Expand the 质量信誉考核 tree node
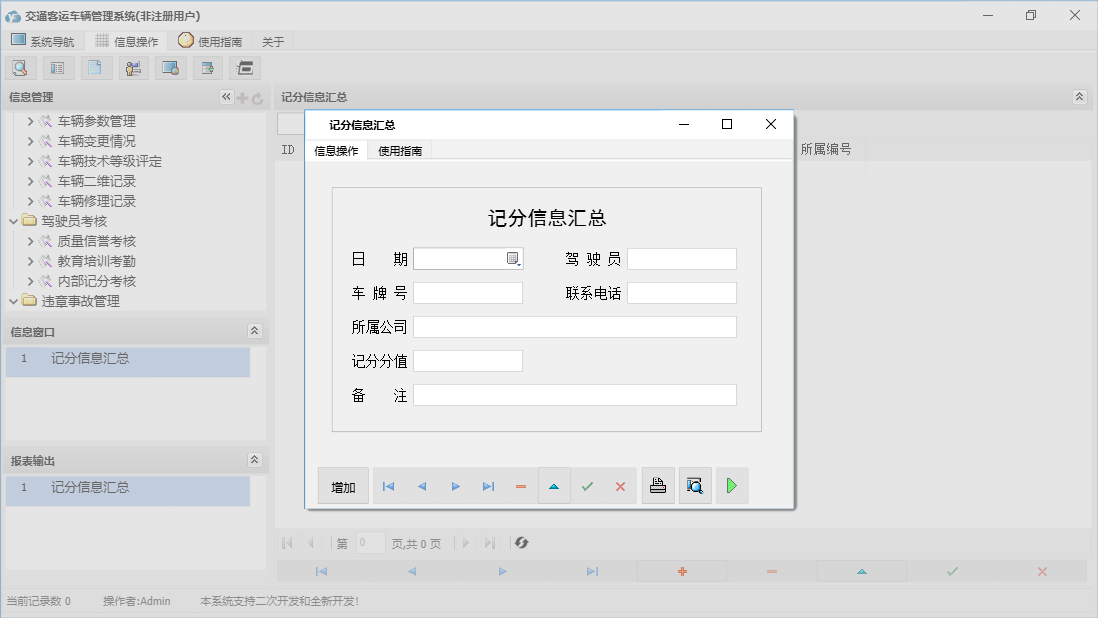Image resolution: width=1098 pixels, height=618 pixels. coord(32,240)
